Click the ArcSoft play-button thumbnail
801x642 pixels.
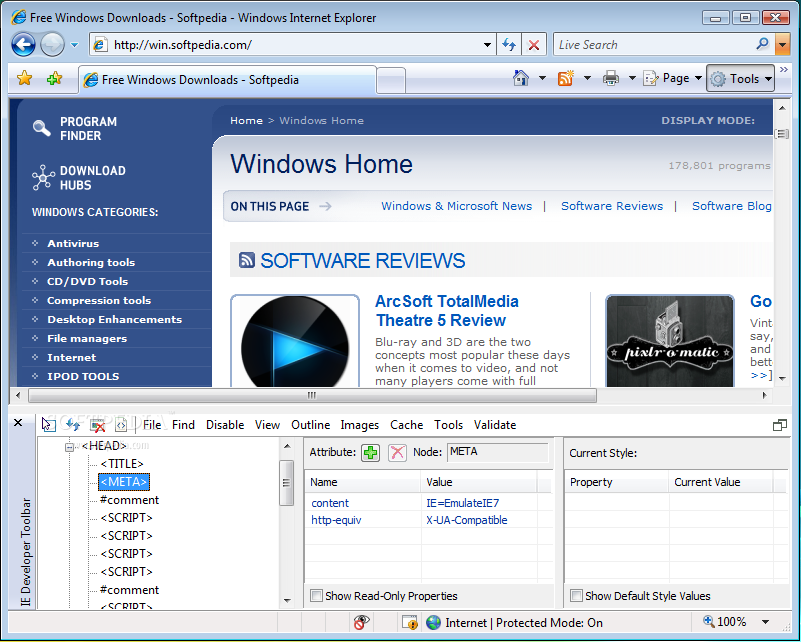tap(295, 341)
